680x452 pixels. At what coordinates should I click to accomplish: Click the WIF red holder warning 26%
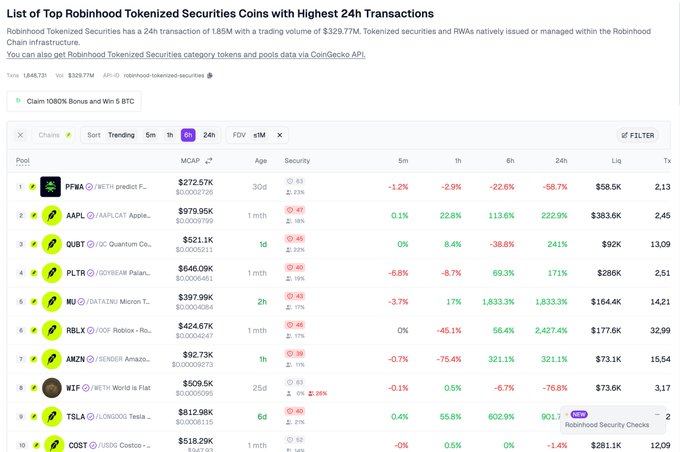point(318,393)
